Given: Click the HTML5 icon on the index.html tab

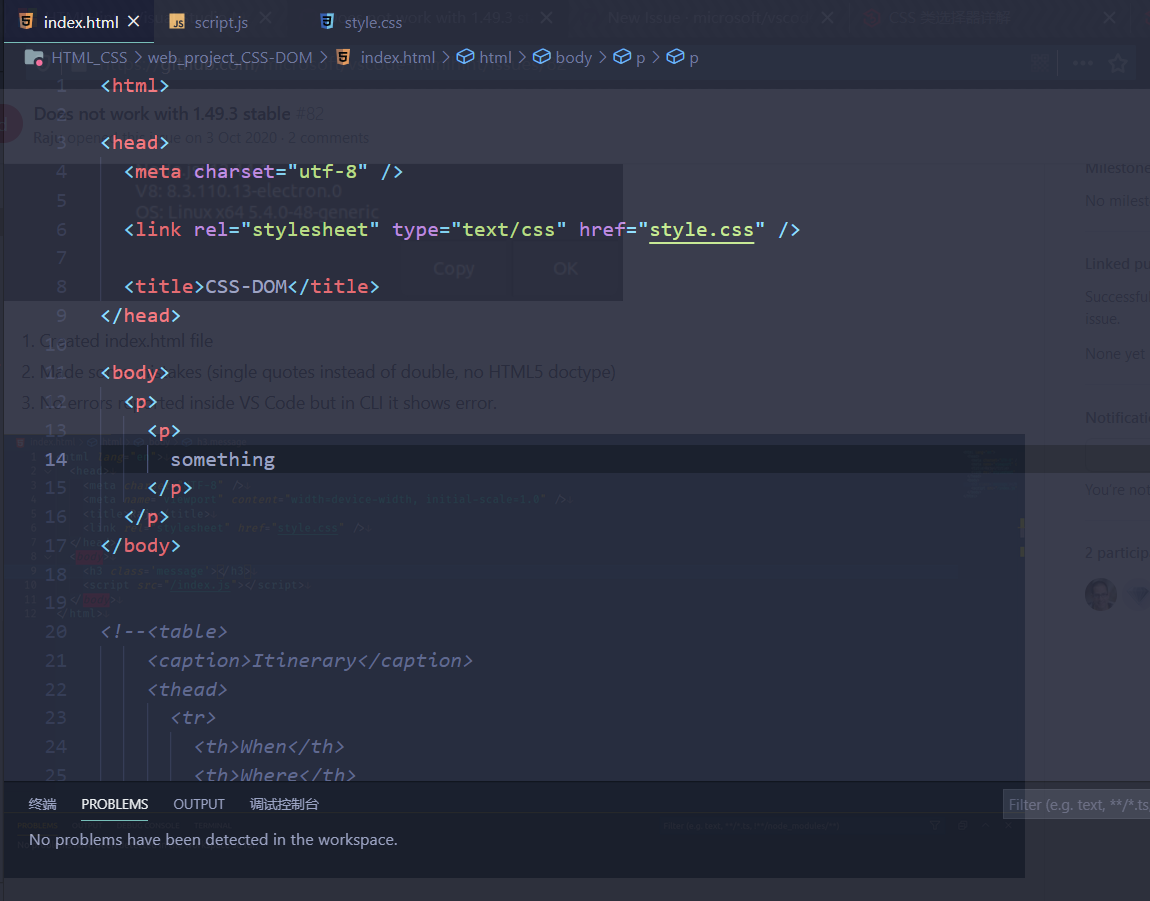Looking at the screenshot, I should point(27,20).
